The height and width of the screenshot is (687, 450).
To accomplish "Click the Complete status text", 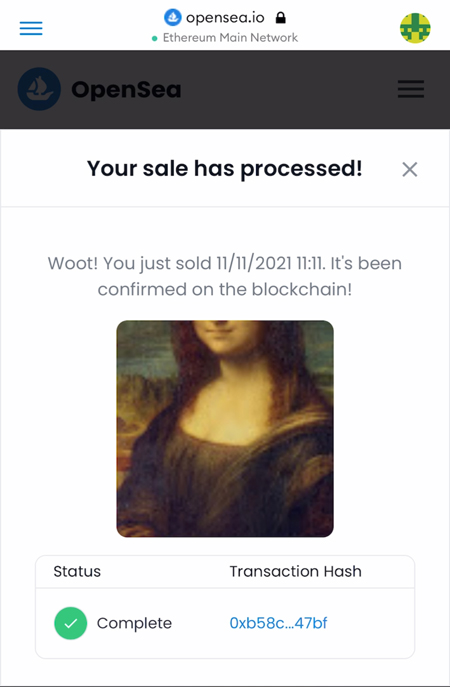I will pyautogui.click(x=134, y=623).
